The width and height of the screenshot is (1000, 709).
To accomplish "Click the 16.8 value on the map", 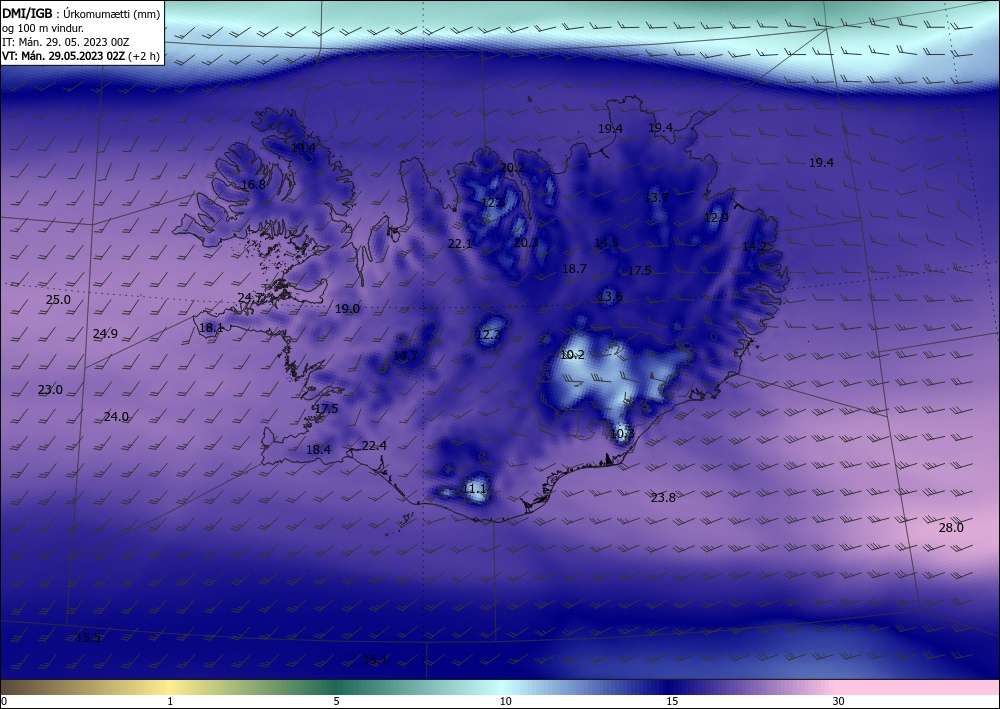I will (253, 184).
